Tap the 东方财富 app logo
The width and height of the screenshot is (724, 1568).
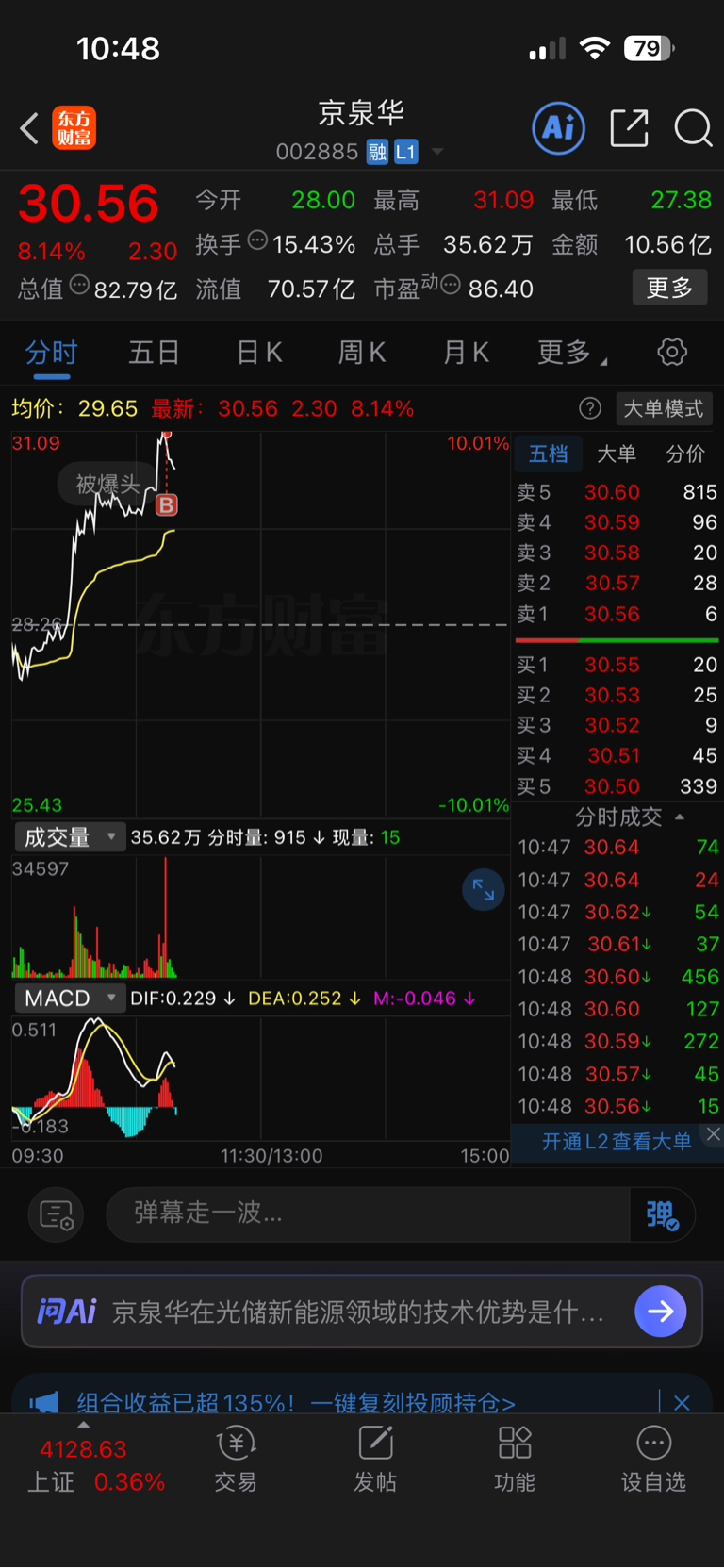pos(74,128)
